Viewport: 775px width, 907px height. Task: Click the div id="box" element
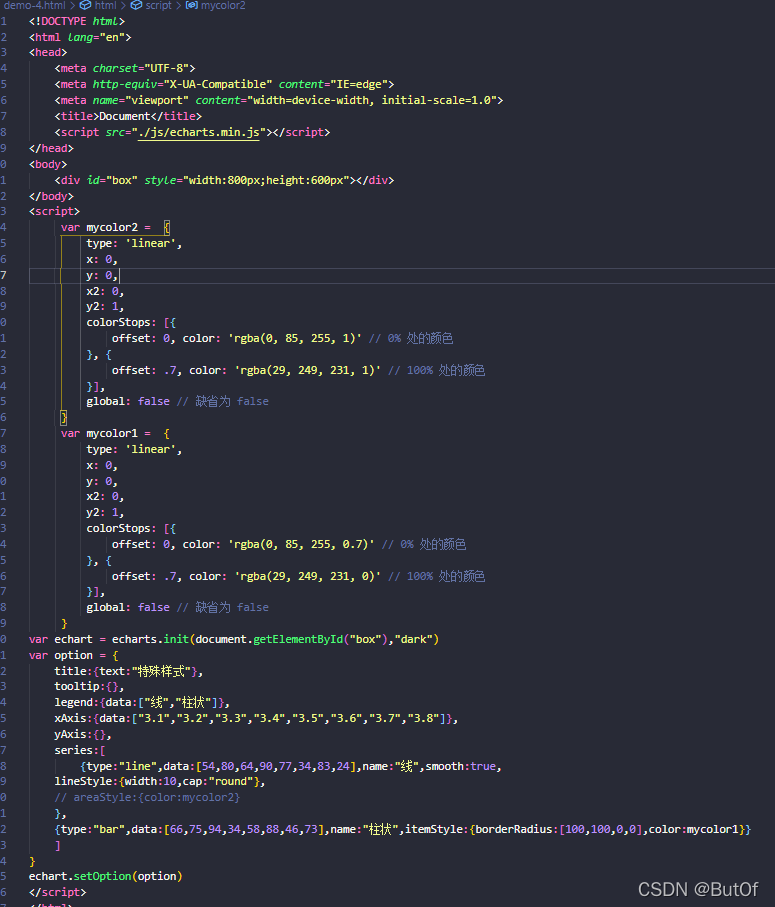click(x=224, y=180)
